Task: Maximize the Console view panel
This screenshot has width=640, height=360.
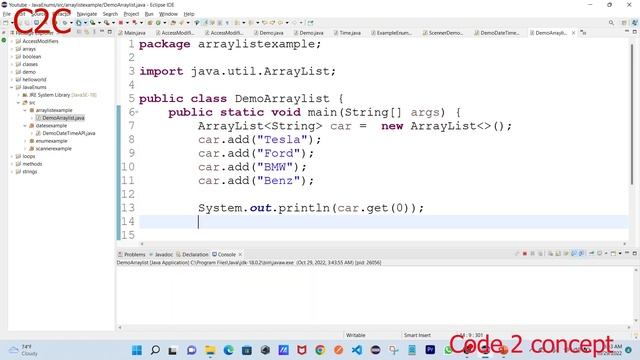Action: (635, 253)
